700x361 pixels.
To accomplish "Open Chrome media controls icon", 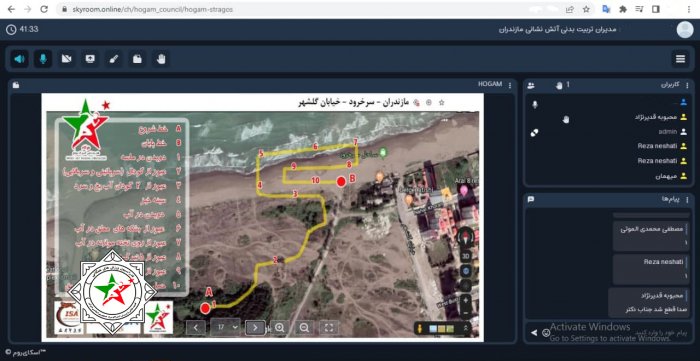I will click(639, 9).
